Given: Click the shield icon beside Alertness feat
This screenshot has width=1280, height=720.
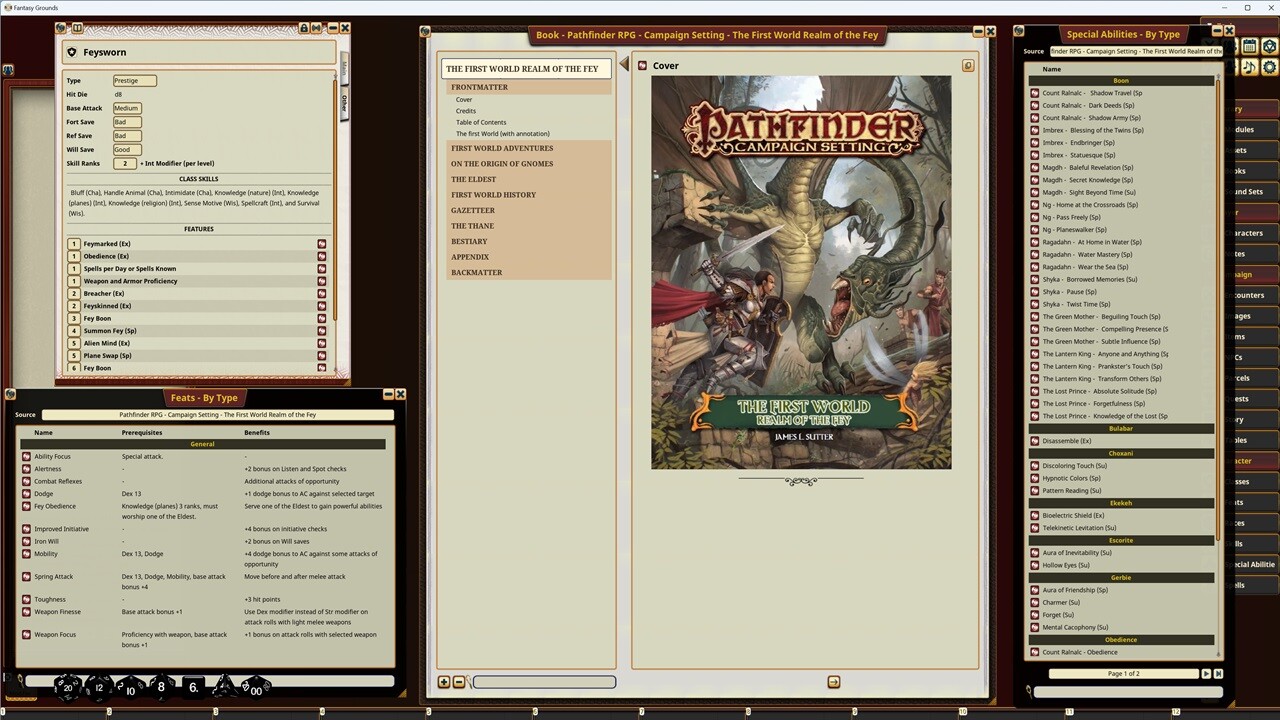Looking at the screenshot, I should pyautogui.click(x=26, y=469).
